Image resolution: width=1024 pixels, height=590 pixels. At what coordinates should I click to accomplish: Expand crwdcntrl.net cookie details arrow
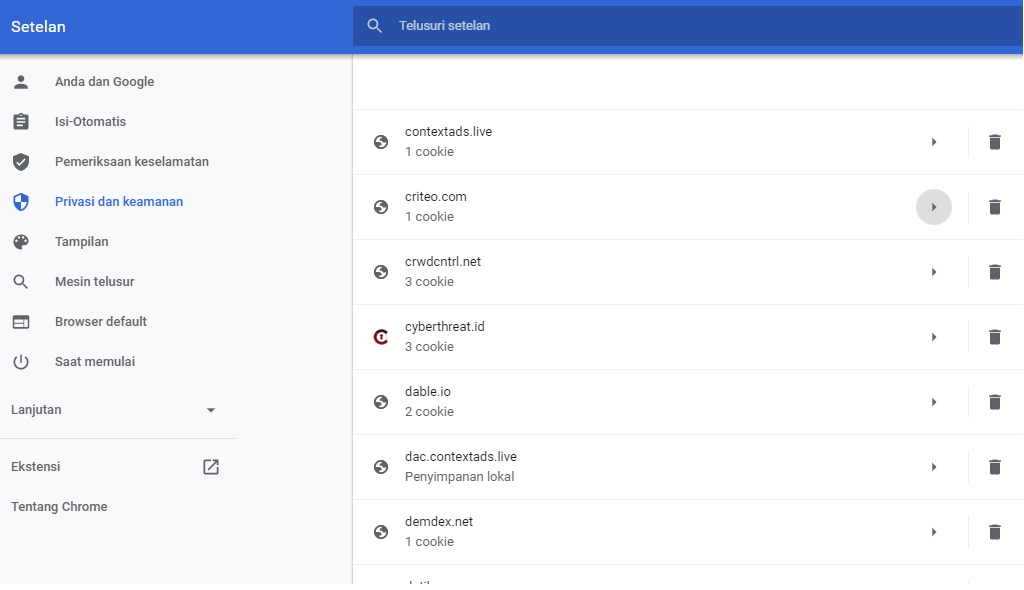(934, 272)
